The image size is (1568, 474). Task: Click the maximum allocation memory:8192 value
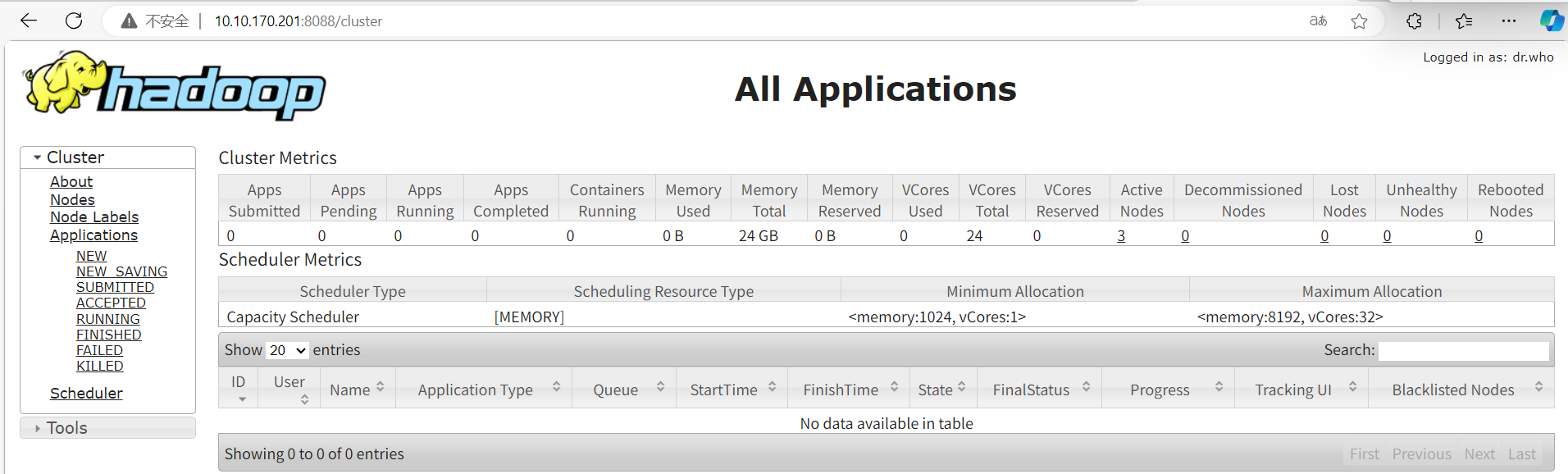[x=1290, y=317]
